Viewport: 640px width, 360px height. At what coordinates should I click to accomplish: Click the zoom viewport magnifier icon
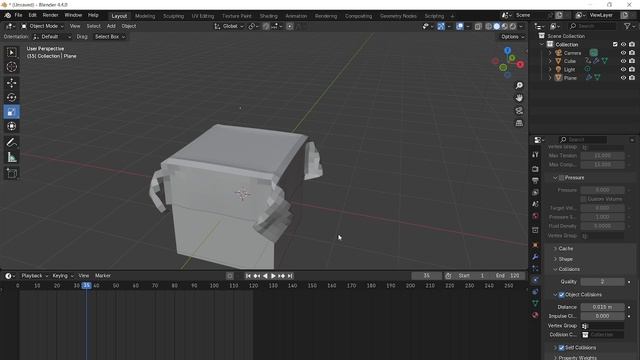[x=519, y=85]
